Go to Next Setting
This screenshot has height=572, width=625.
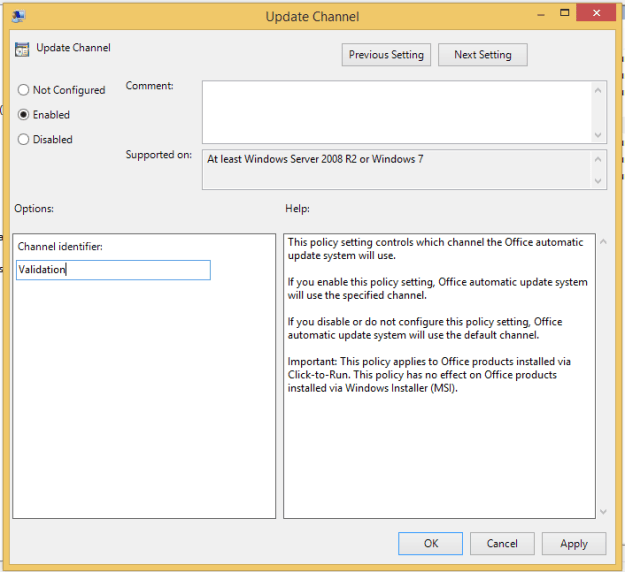pyautogui.click(x=483, y=55)
